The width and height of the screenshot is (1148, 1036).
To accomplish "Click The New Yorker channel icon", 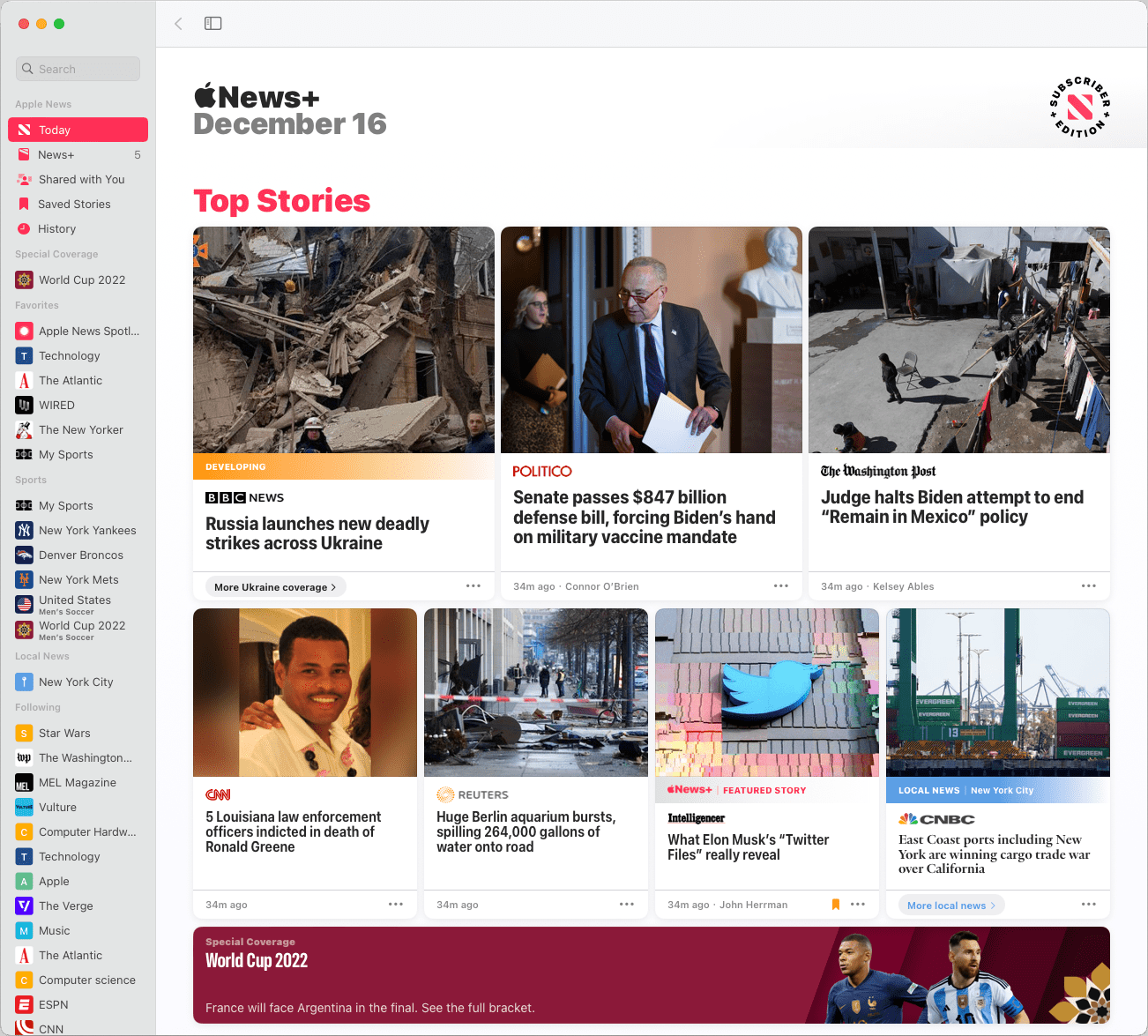I will pos(24,429).
